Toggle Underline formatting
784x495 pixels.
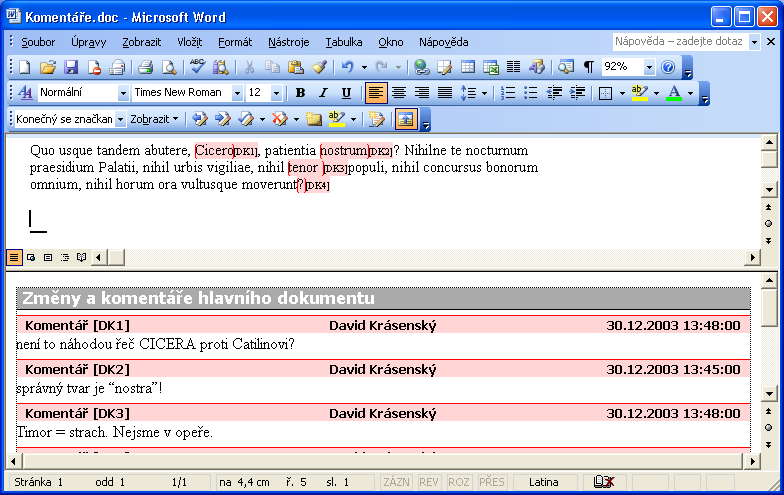(346, 92)
